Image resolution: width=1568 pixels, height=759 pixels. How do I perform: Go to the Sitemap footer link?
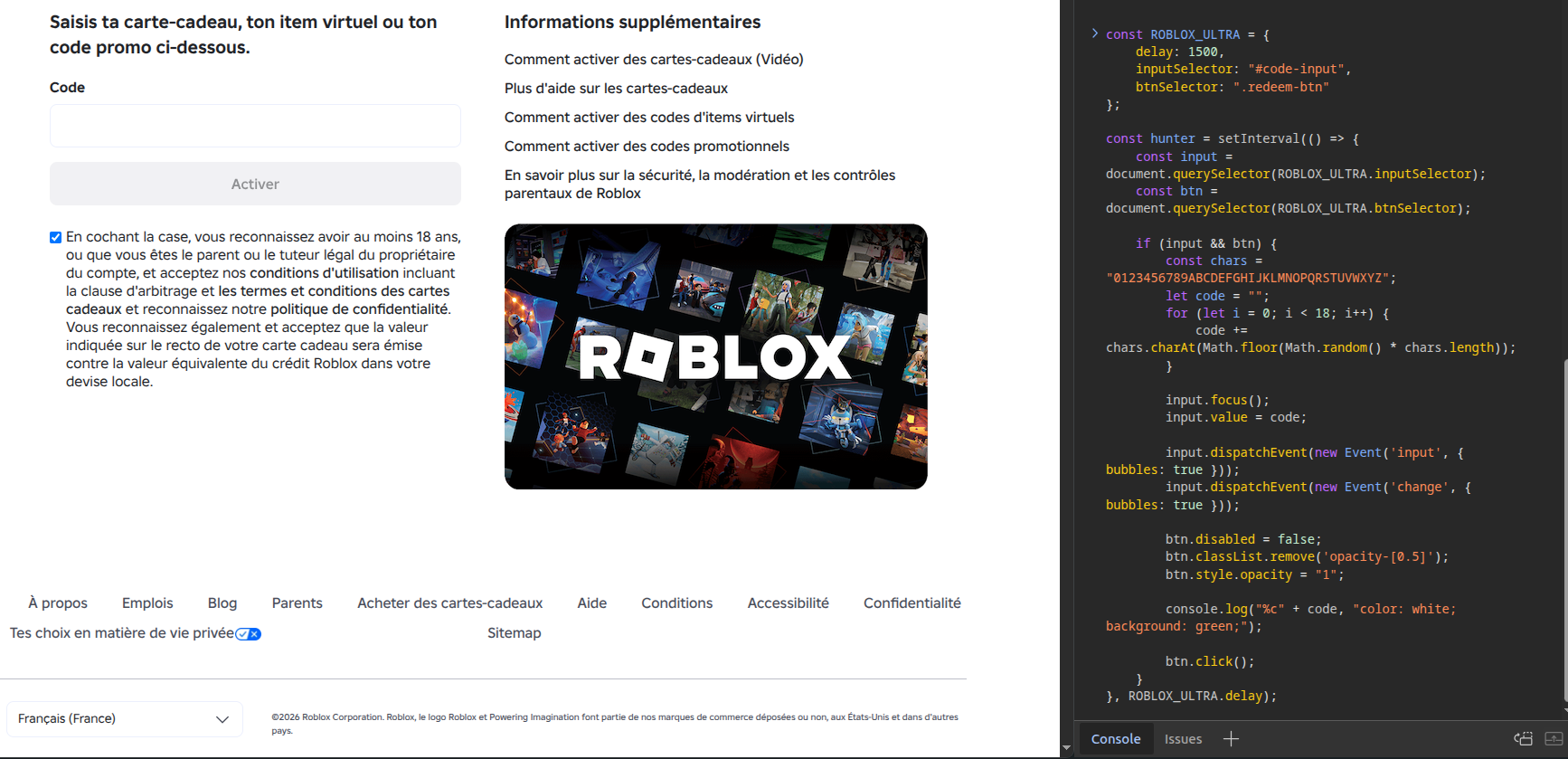[x=514, y=633]
